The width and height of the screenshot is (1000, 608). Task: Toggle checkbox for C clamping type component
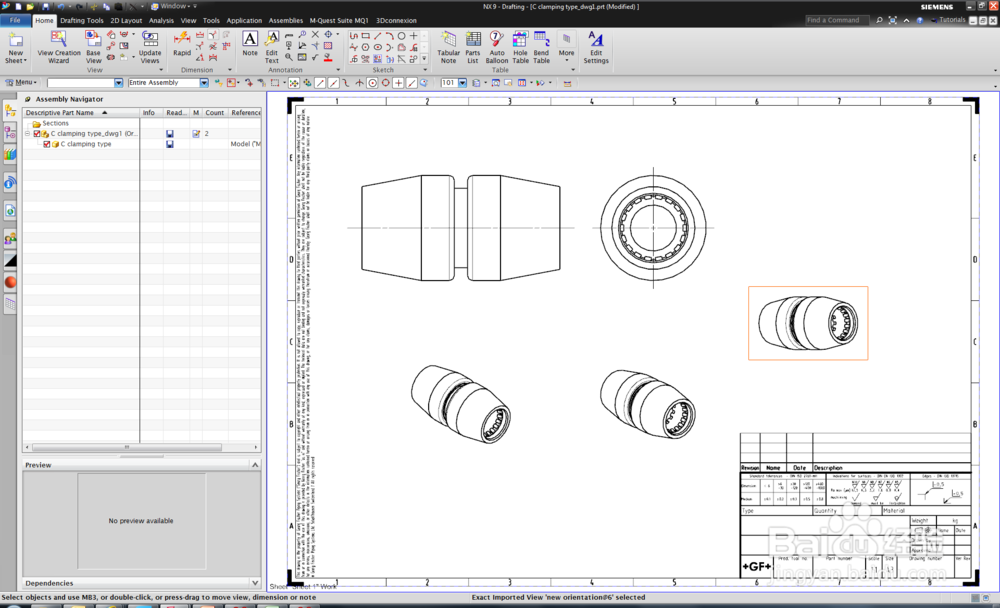coord(47,144)
